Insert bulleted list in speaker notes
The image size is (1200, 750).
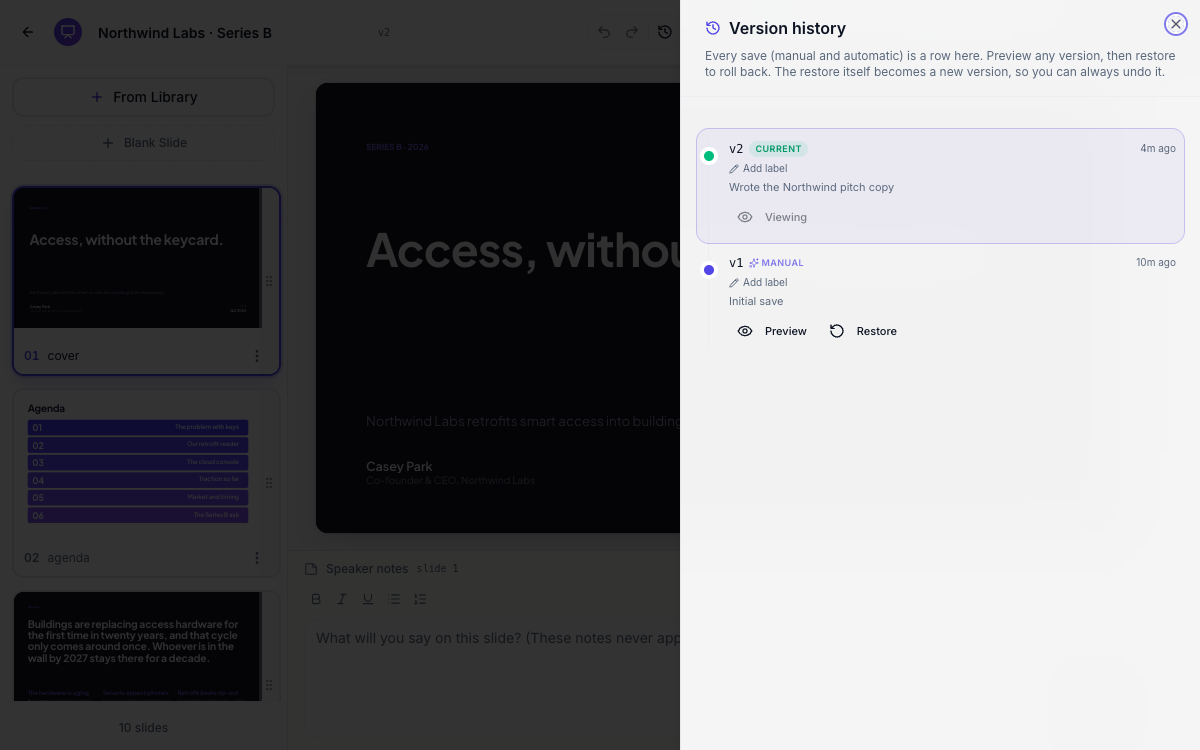394,599
